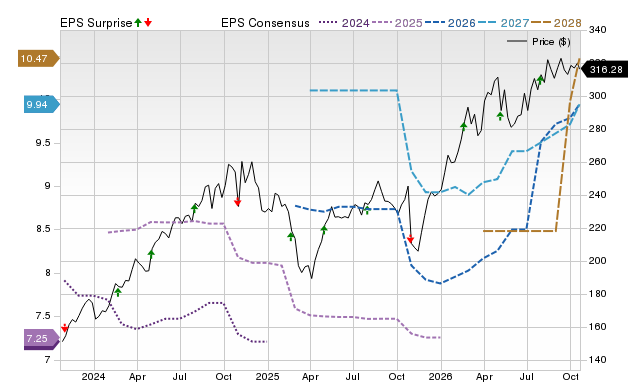Click the 260 label on the price axis

[x=598, y=162]
